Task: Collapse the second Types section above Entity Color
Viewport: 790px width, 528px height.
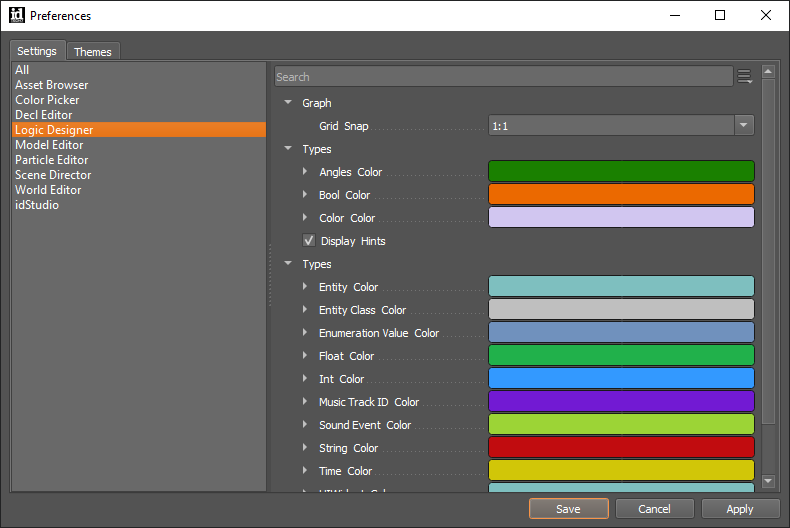Action: [288, 263]
